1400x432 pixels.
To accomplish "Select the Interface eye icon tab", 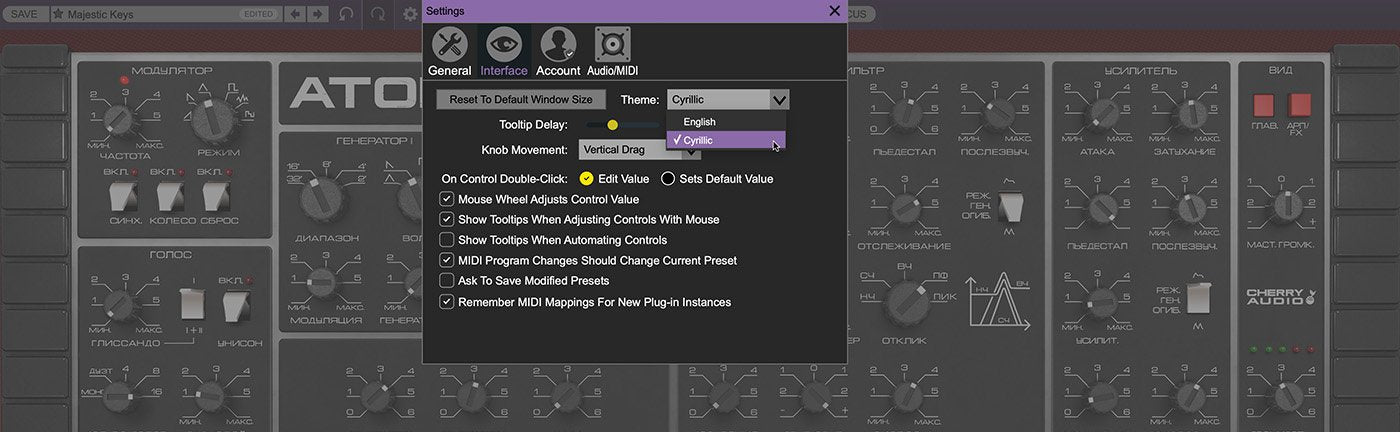I will coord(504,51).
